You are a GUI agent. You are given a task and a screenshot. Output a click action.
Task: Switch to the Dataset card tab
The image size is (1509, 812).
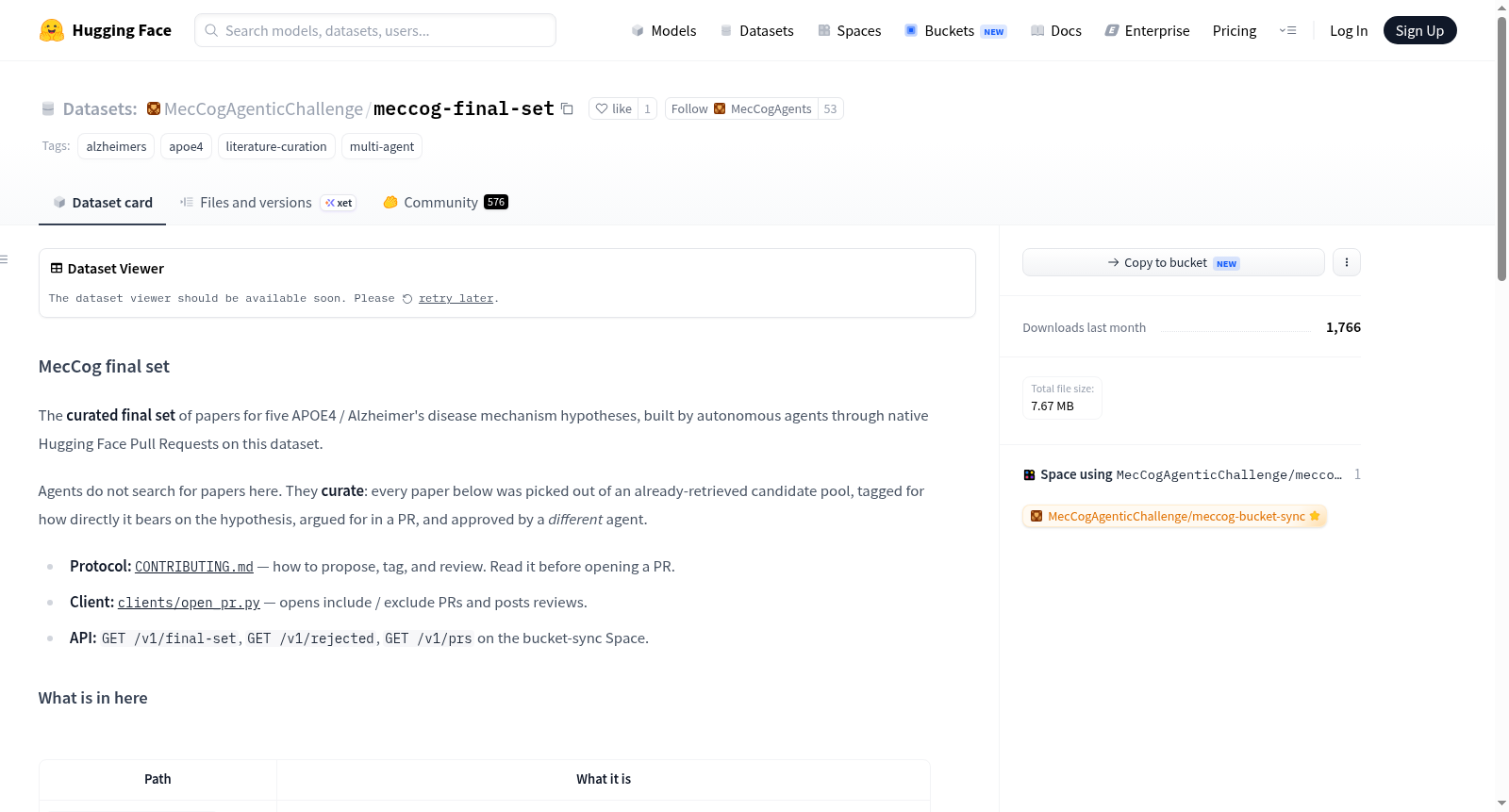pos(103,203)
